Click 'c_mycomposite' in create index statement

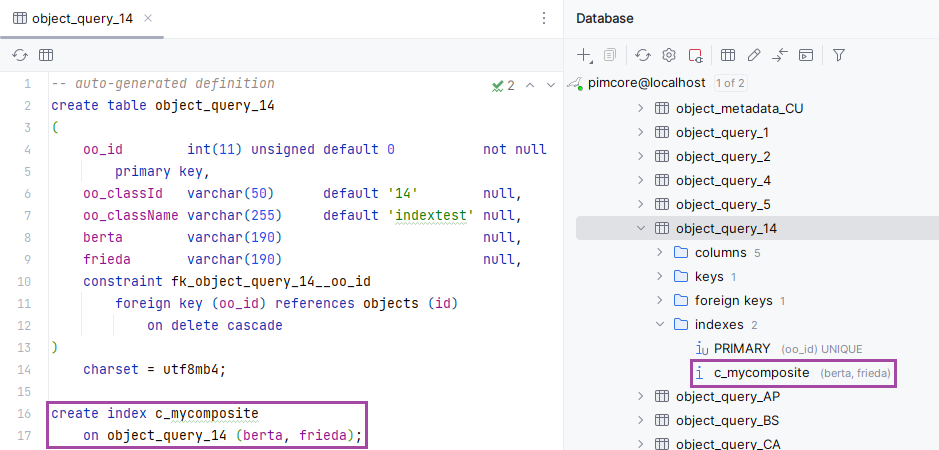click(x=207, y=413)
